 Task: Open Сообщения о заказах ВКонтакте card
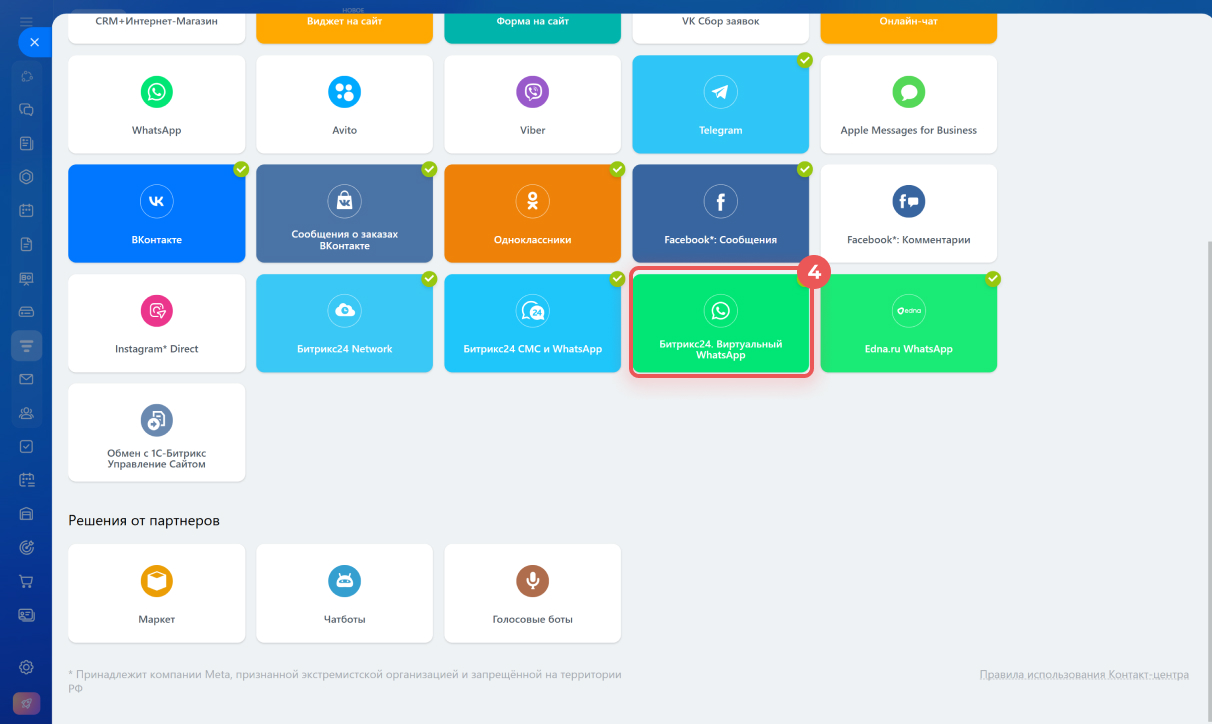point(345,213)
